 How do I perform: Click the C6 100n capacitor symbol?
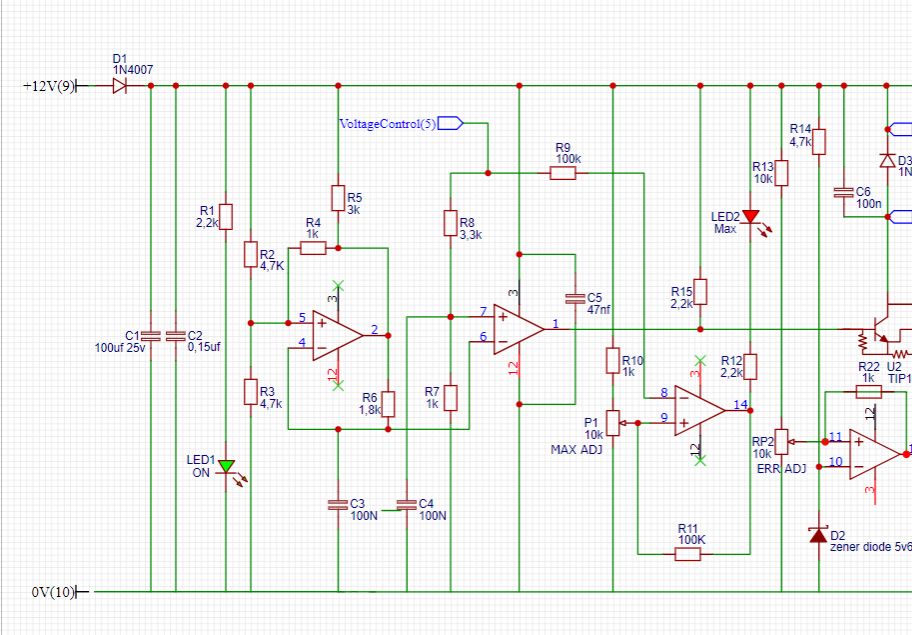click(x=845, y=190)
